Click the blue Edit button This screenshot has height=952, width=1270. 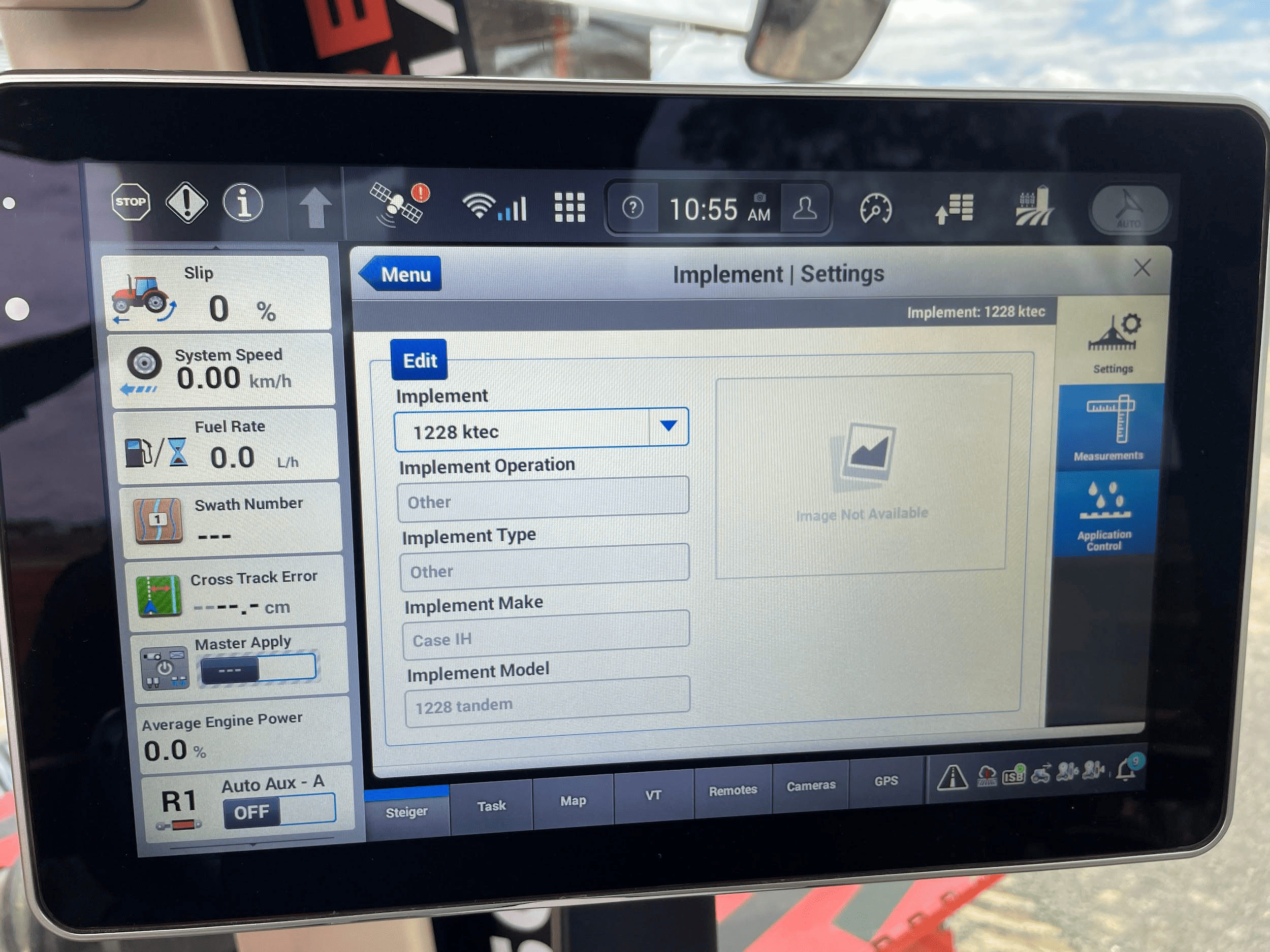(x=420, y=360)
